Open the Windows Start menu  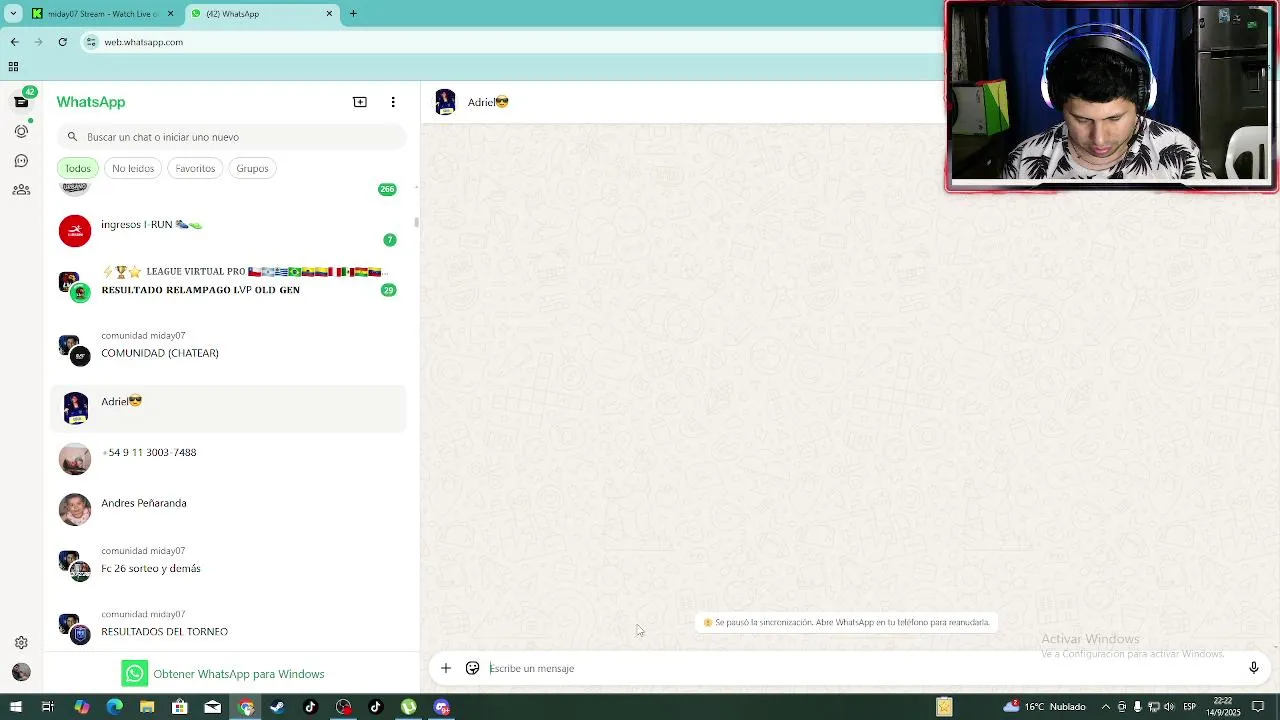pos(15,707)
